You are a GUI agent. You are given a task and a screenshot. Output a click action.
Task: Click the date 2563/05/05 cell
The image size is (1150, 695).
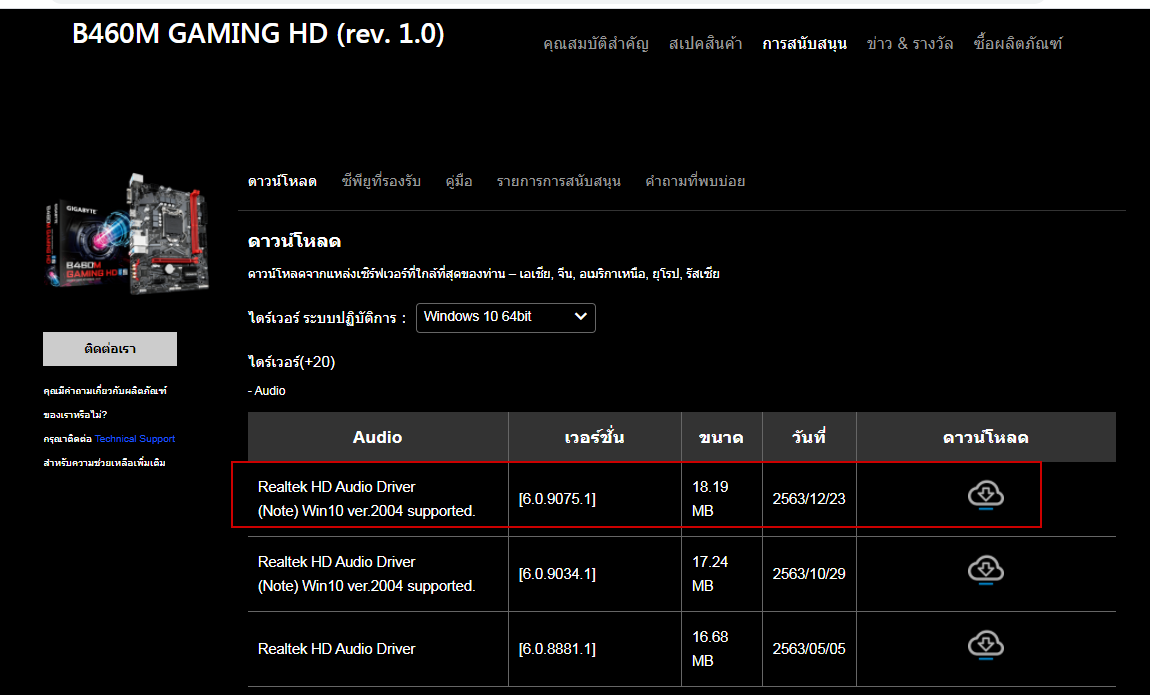click(x=809, y=649)
